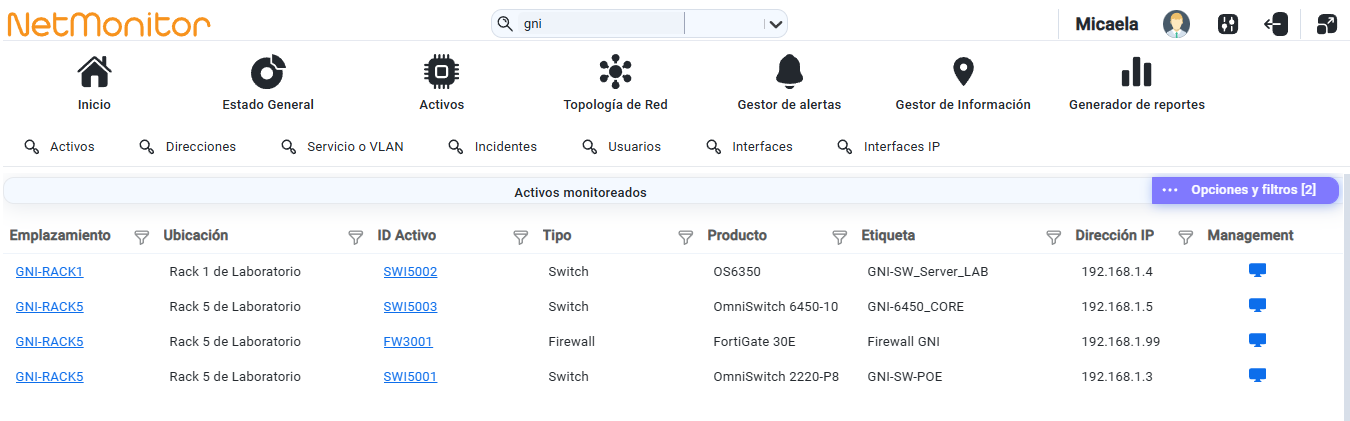Select the Usuarios search tab
Screen dimensions: 1350x421
[621, 147]
